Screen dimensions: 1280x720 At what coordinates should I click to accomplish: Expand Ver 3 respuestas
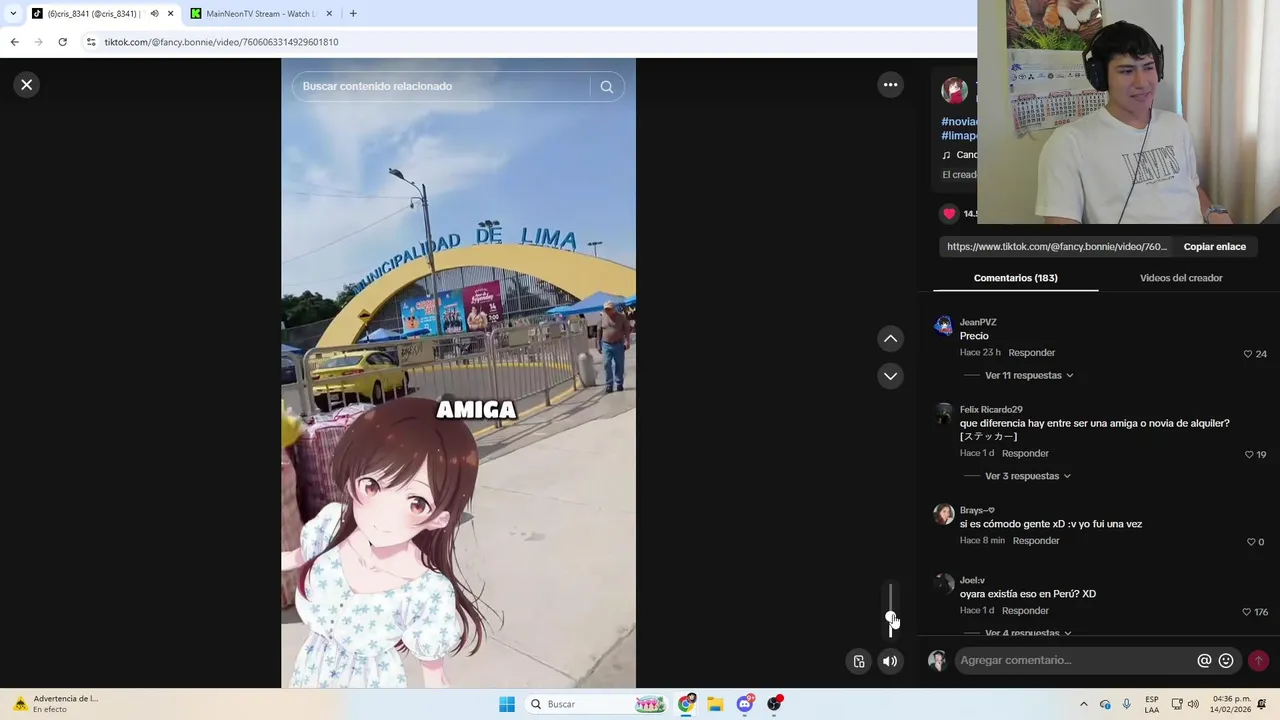click(x=1027, y=476)
